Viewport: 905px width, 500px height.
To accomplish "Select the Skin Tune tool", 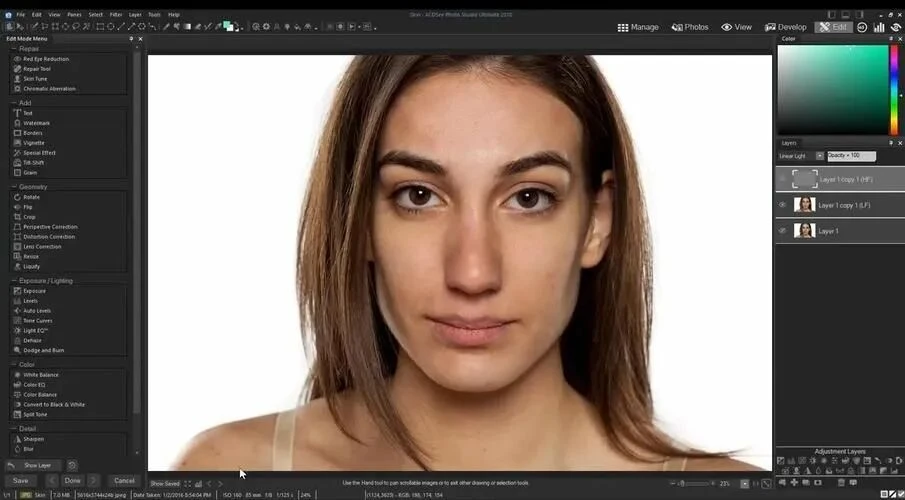I will 35,79.
